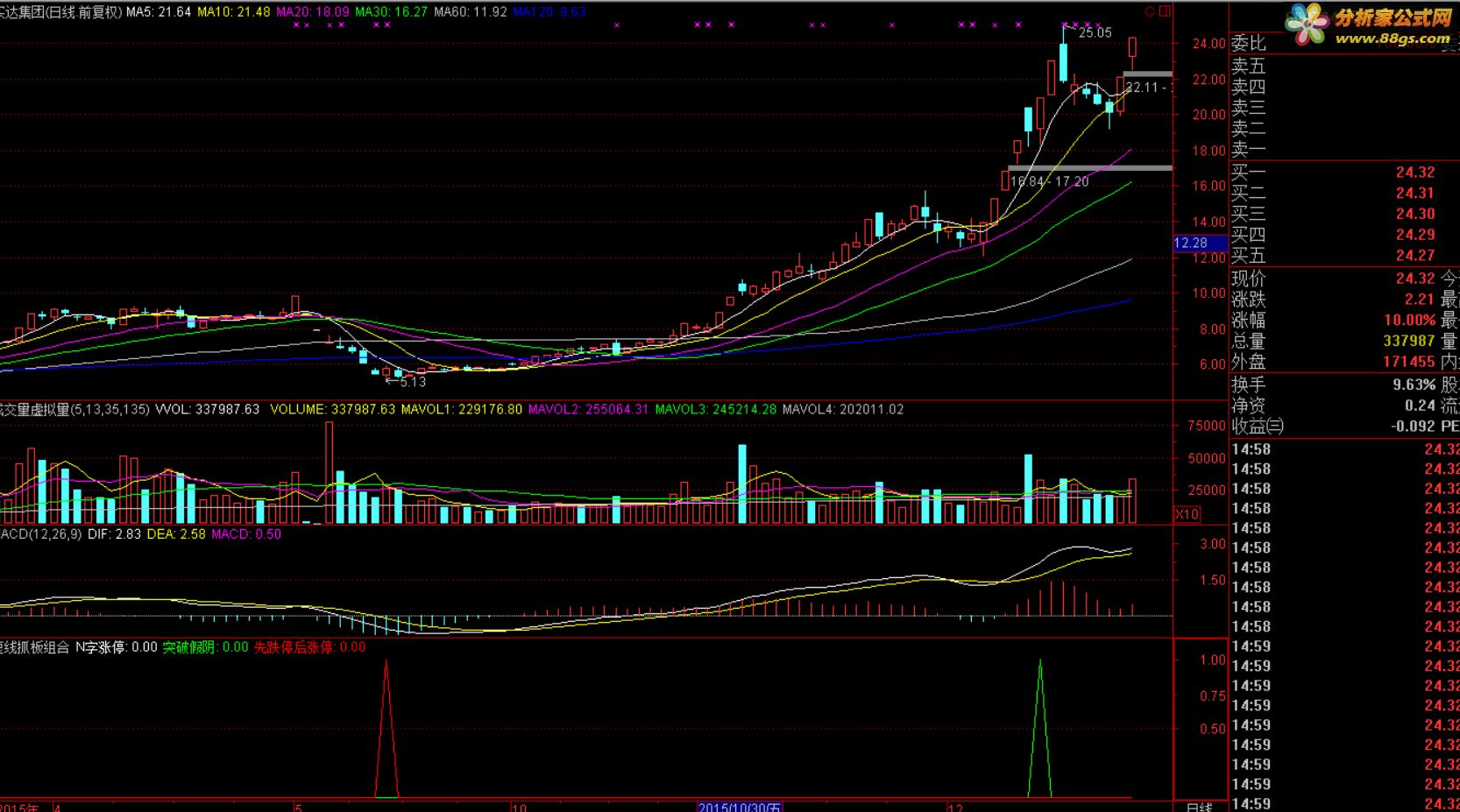Click the 买五 bid price 24.27
Screen dimensions: 1460x812
tap(1415, 256)
